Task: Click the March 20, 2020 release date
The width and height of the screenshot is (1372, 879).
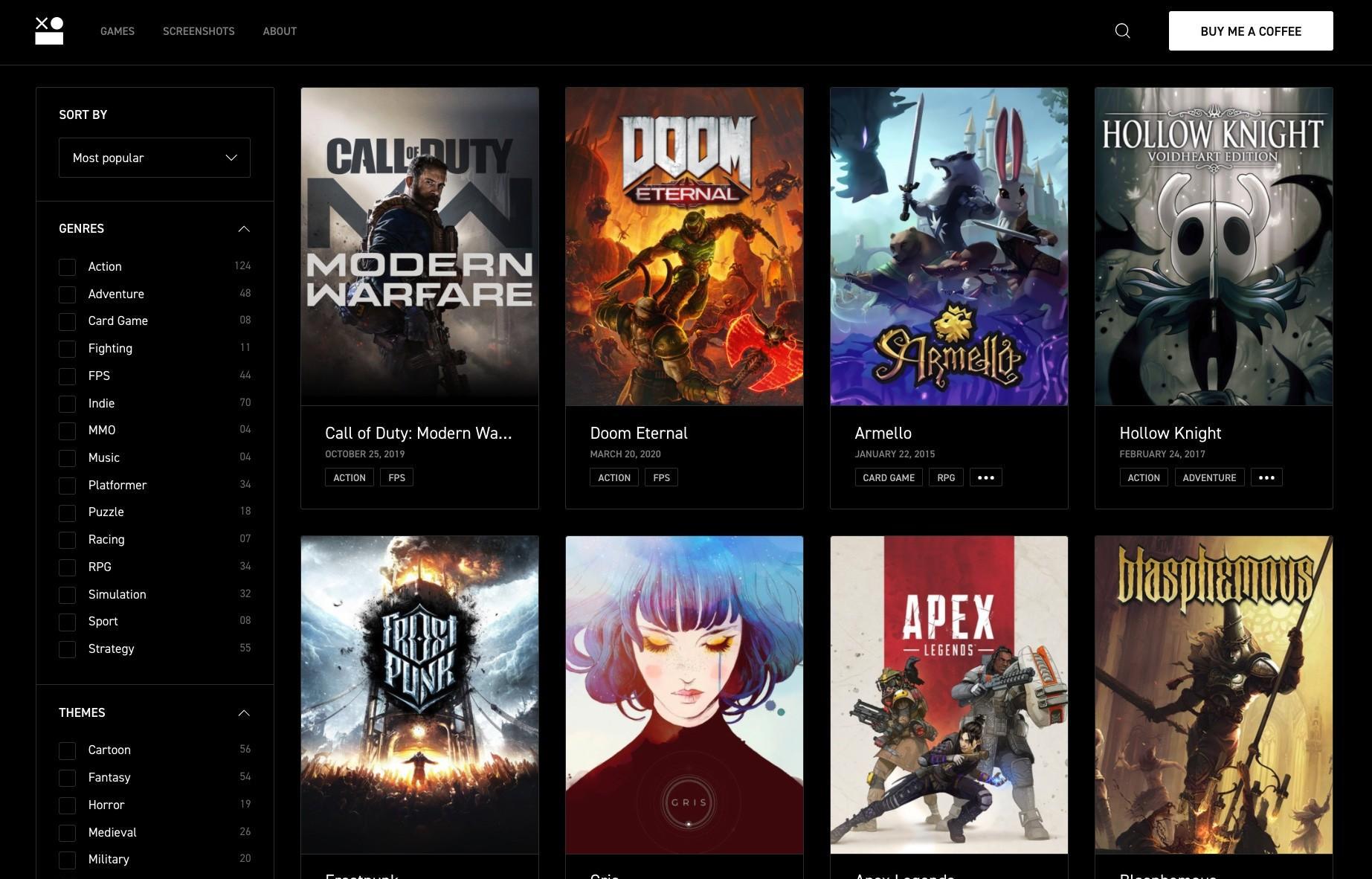Action: pos(625,454)
